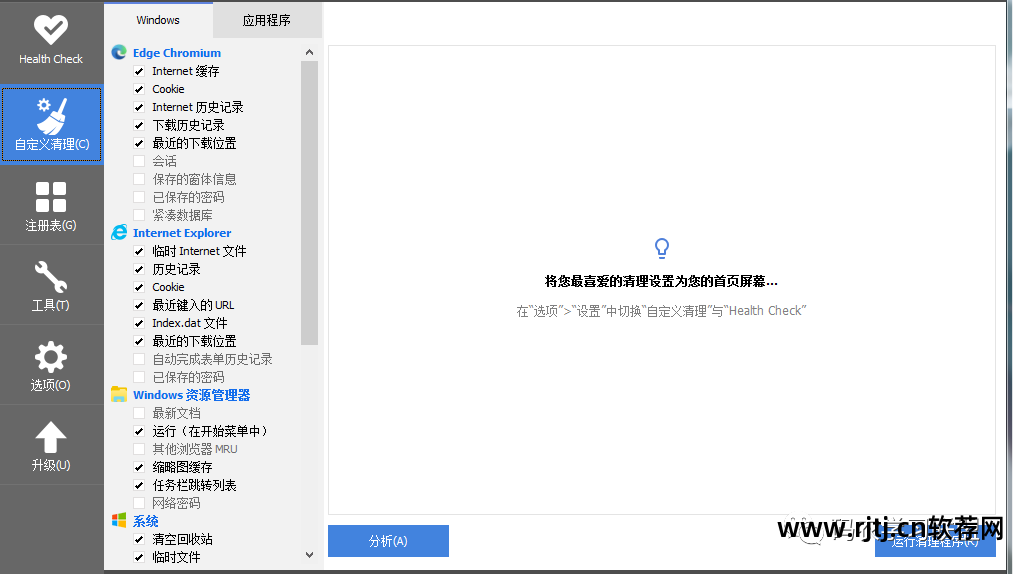Click the lightbulb tip icon
This screenshot has height=574, width=1013.
[x=662, y=248]
